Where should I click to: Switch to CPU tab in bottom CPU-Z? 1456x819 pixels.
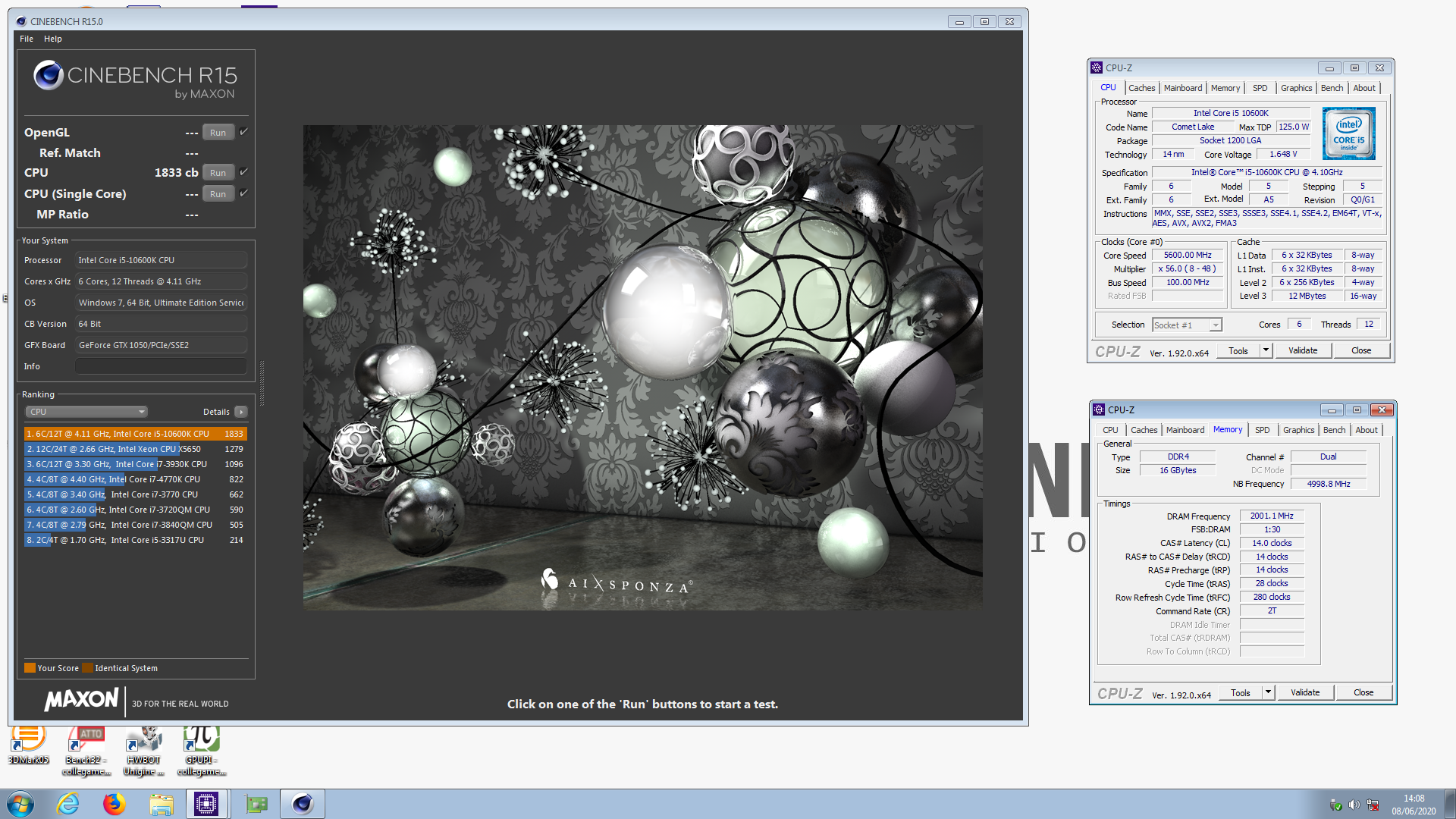tap(1110, 430)
